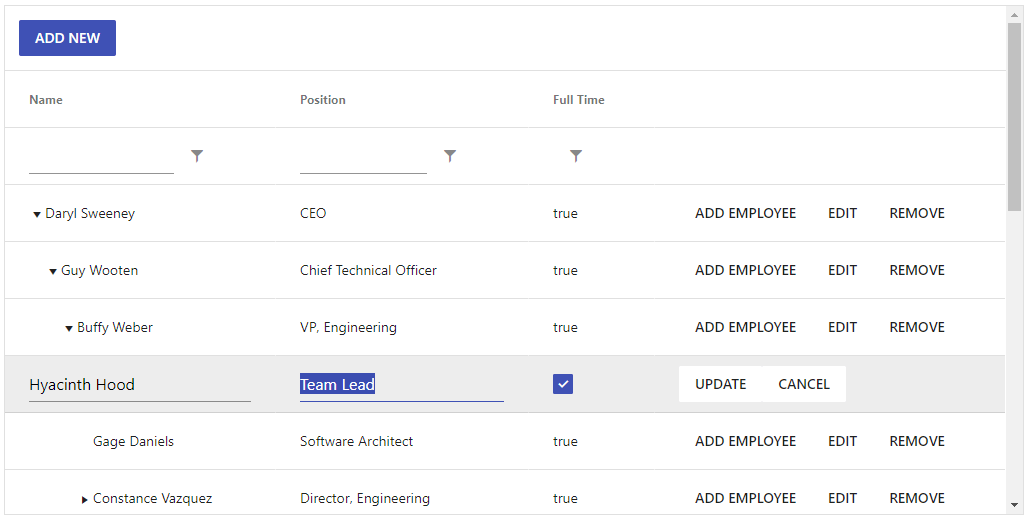Remove the Constance Vazquez row
The height and width of the screenshot is (520, 1032).
click(x=917, y=498)
